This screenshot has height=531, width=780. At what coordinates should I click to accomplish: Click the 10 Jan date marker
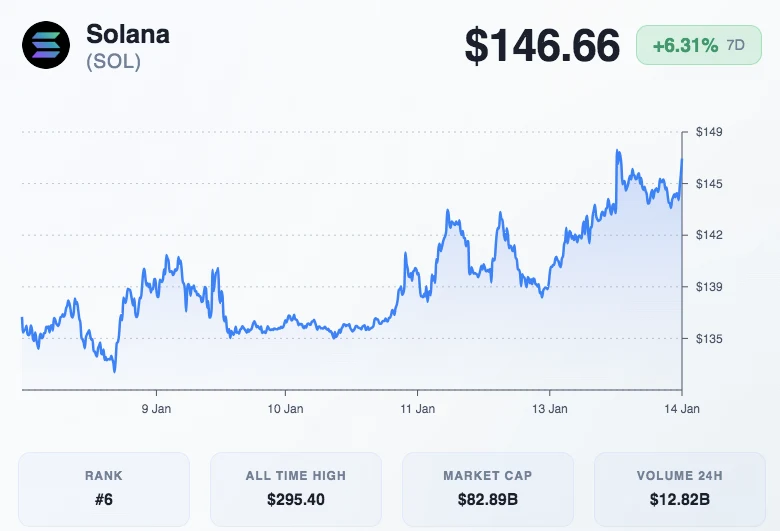pos(286,408)
